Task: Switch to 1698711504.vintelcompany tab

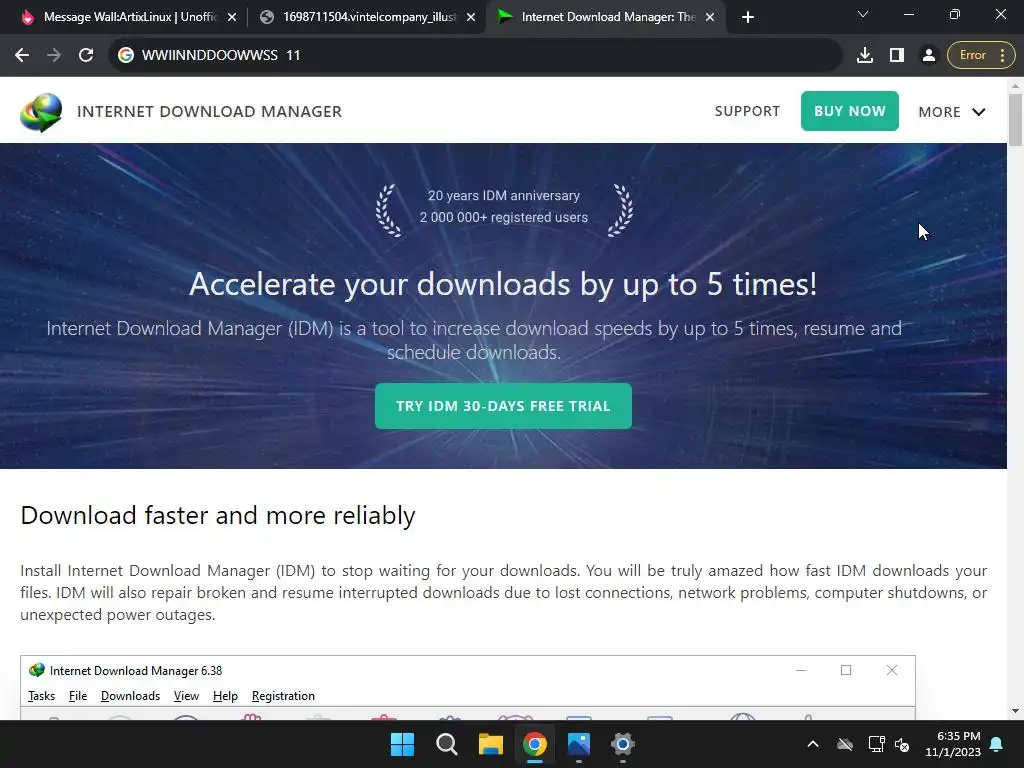Action: coord(366,17)
